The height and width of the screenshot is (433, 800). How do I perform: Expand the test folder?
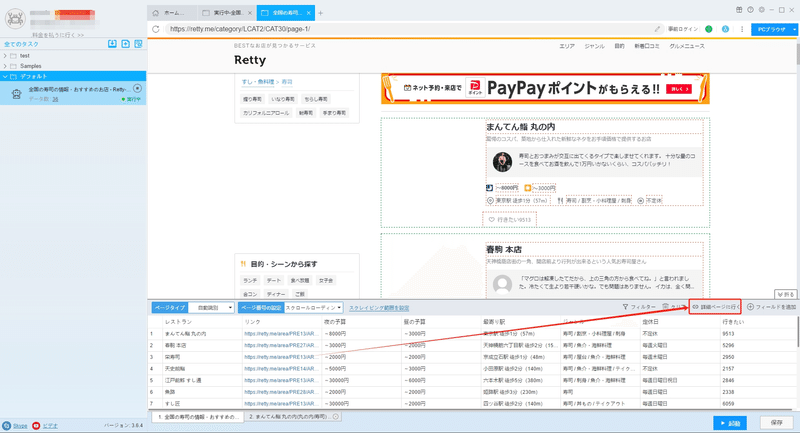pos(5,56)
